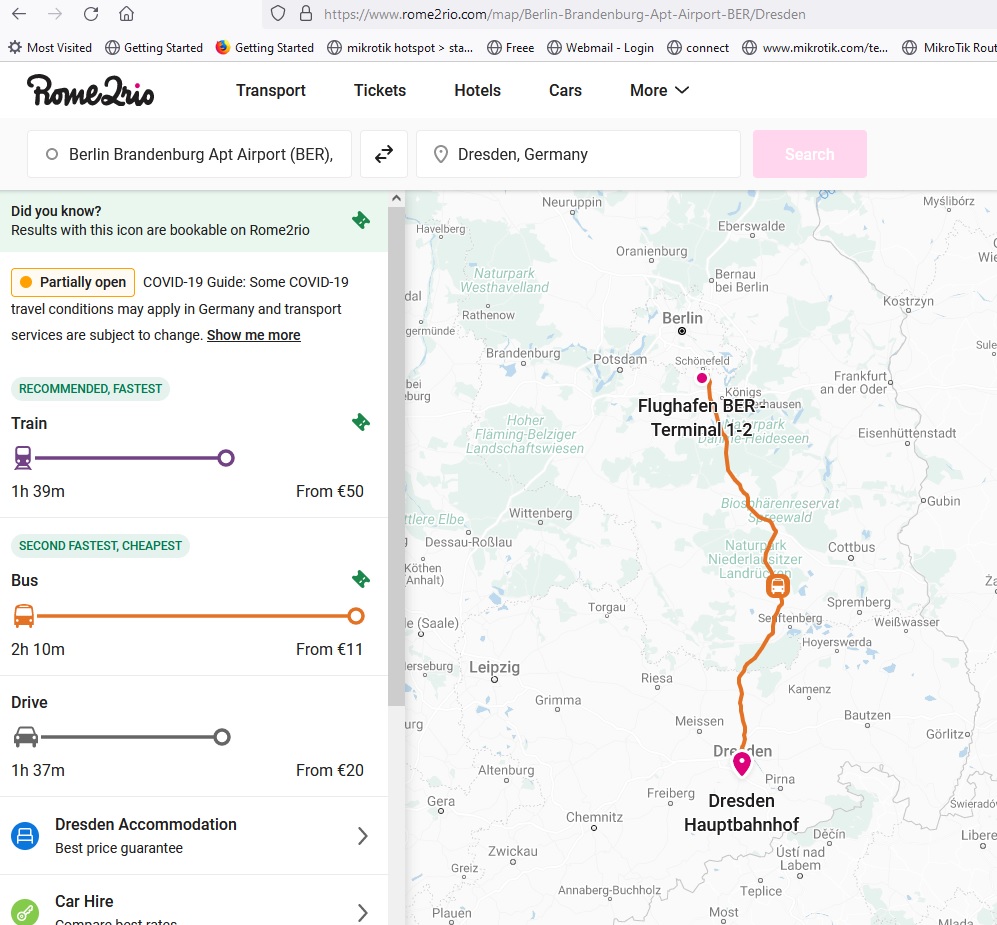
Task: Open the Cars menu item
Action: (x=565, y=90)
